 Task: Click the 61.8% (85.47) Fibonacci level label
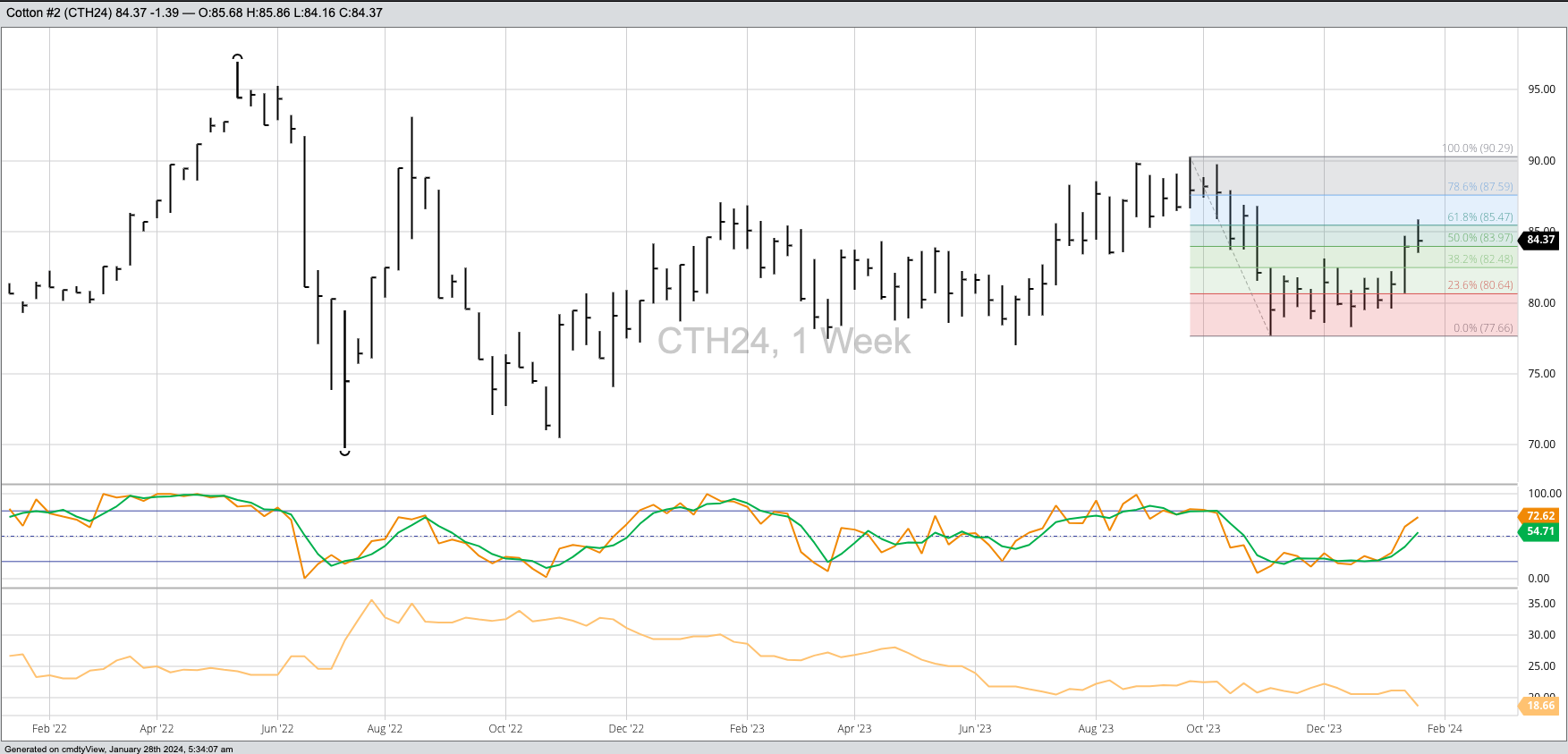pyautogui.click(x=1479, y=217)
